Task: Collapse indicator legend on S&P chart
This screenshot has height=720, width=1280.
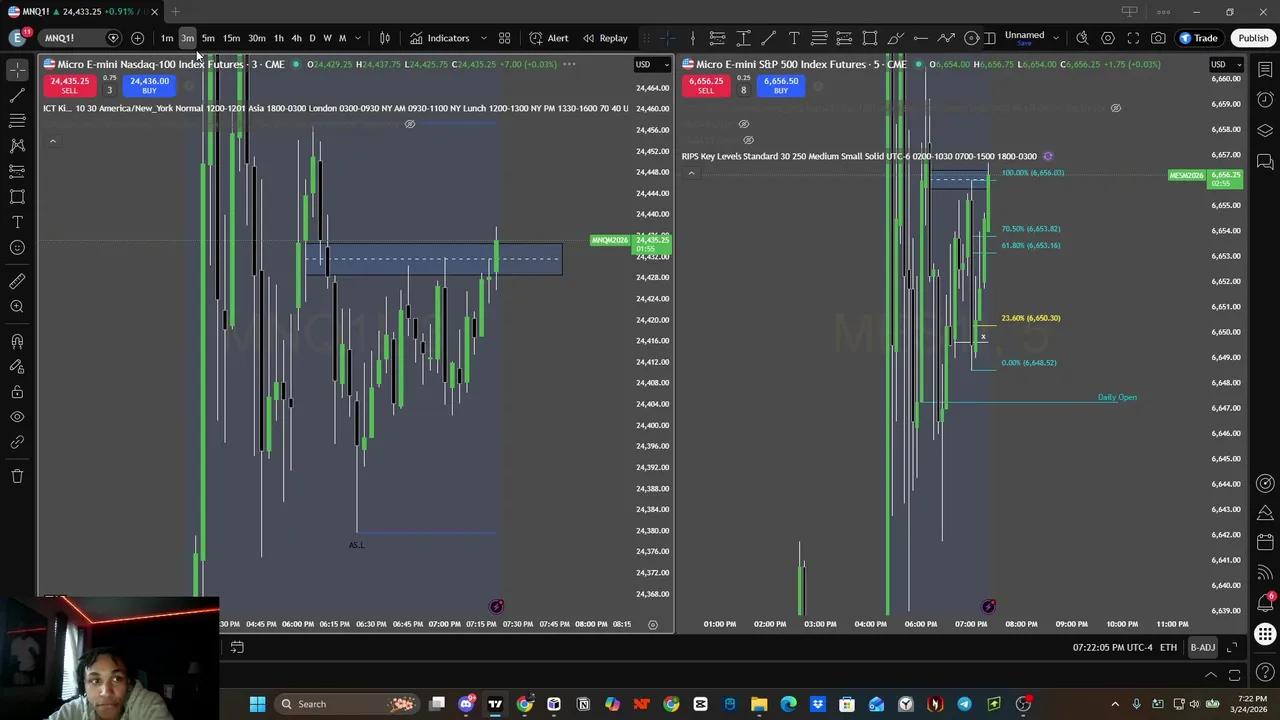Action: tap(691, 173)
